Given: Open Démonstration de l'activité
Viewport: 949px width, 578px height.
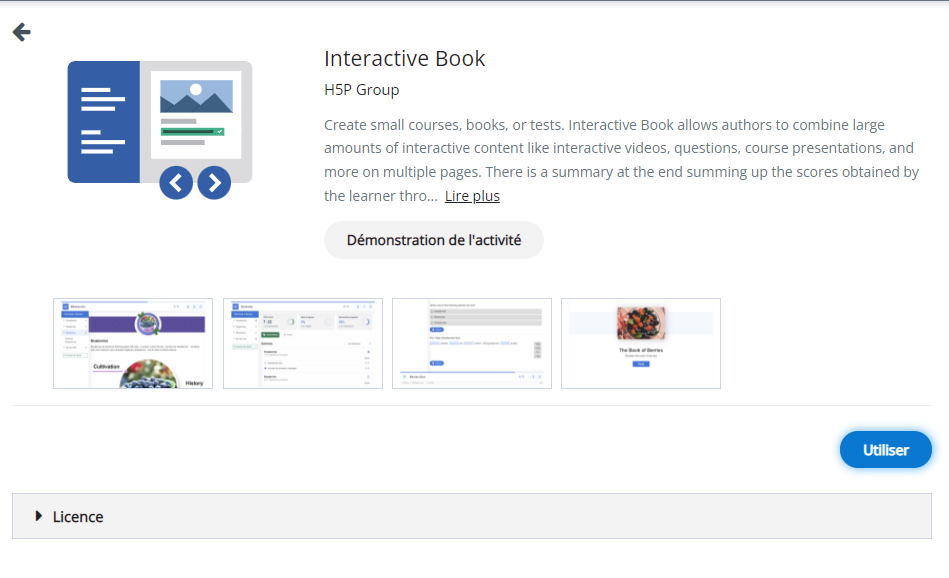Looking at the screenshot, I should pos(433,240).
